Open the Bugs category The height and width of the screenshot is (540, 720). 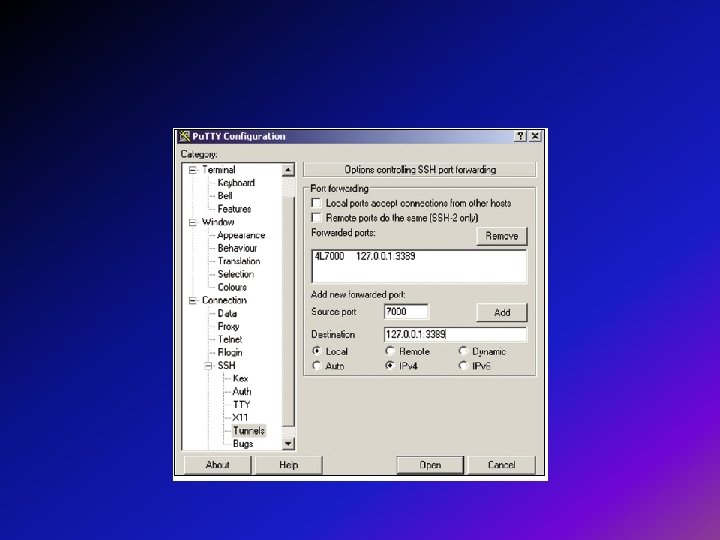click(243, 444)
